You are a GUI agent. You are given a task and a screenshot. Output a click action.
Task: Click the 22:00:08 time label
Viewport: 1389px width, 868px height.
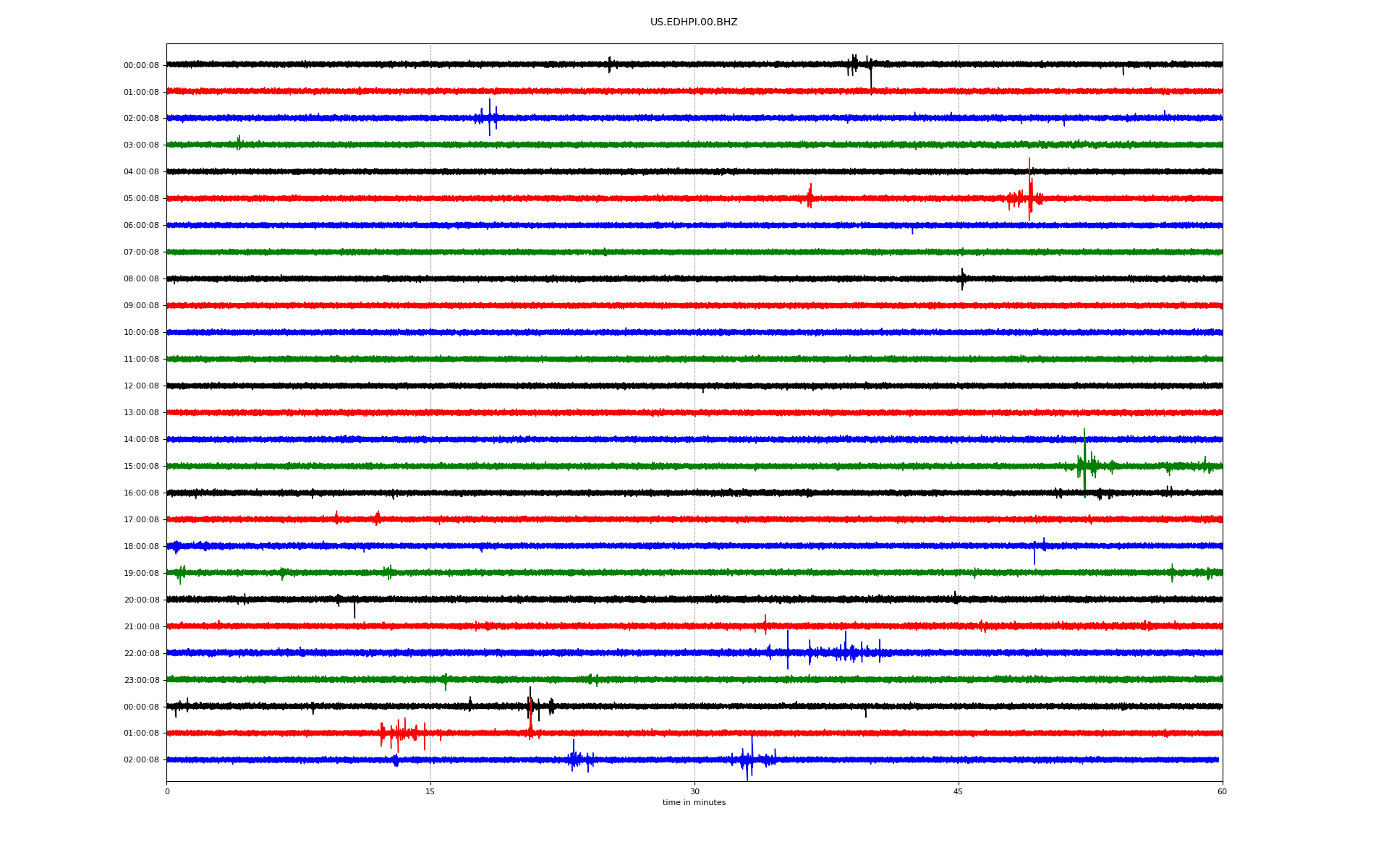point(141,654)
